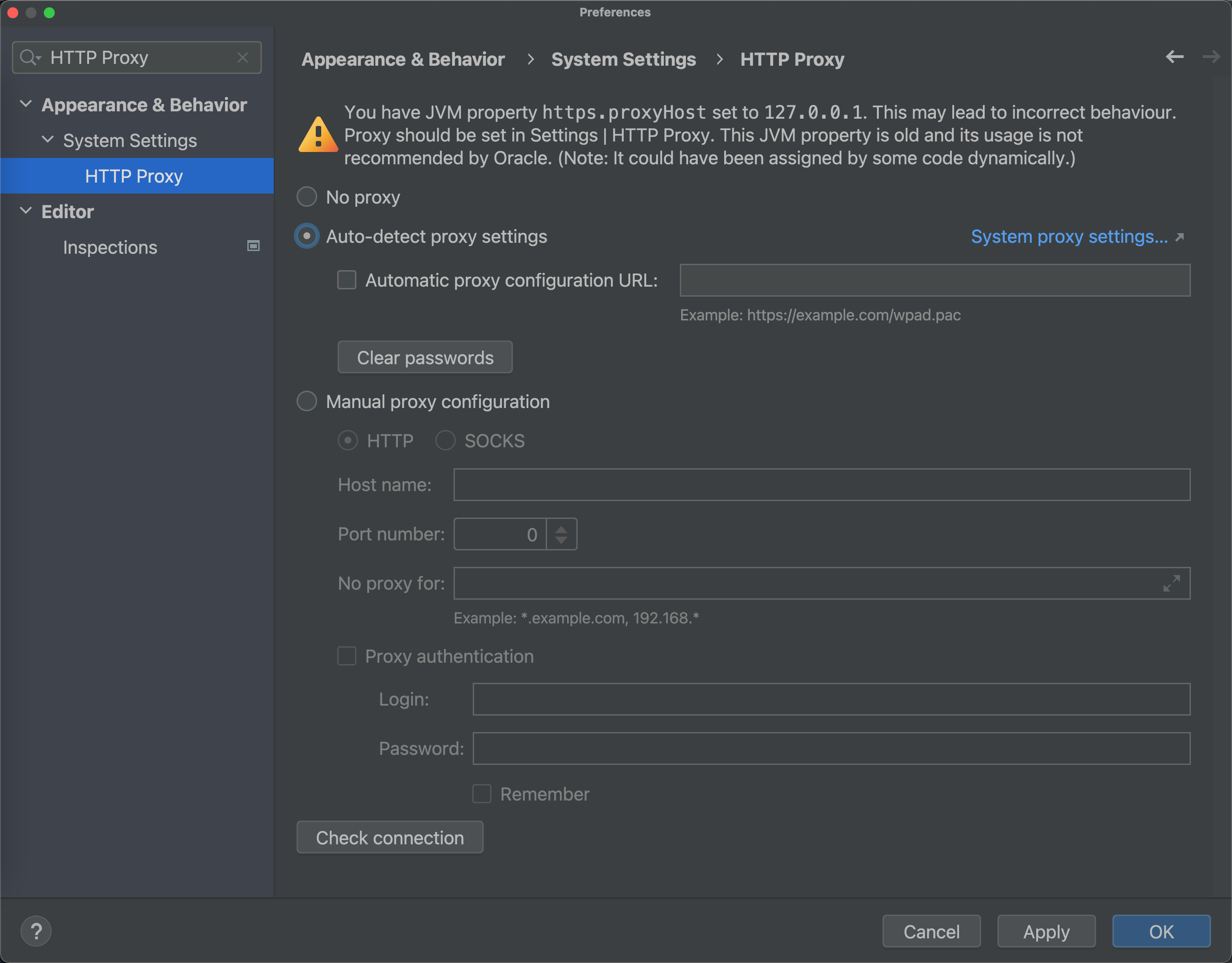The width and height of the screenshot is (1232, 963).
Task: Collapse the Editor section
Action: click(x=26, y=210)
